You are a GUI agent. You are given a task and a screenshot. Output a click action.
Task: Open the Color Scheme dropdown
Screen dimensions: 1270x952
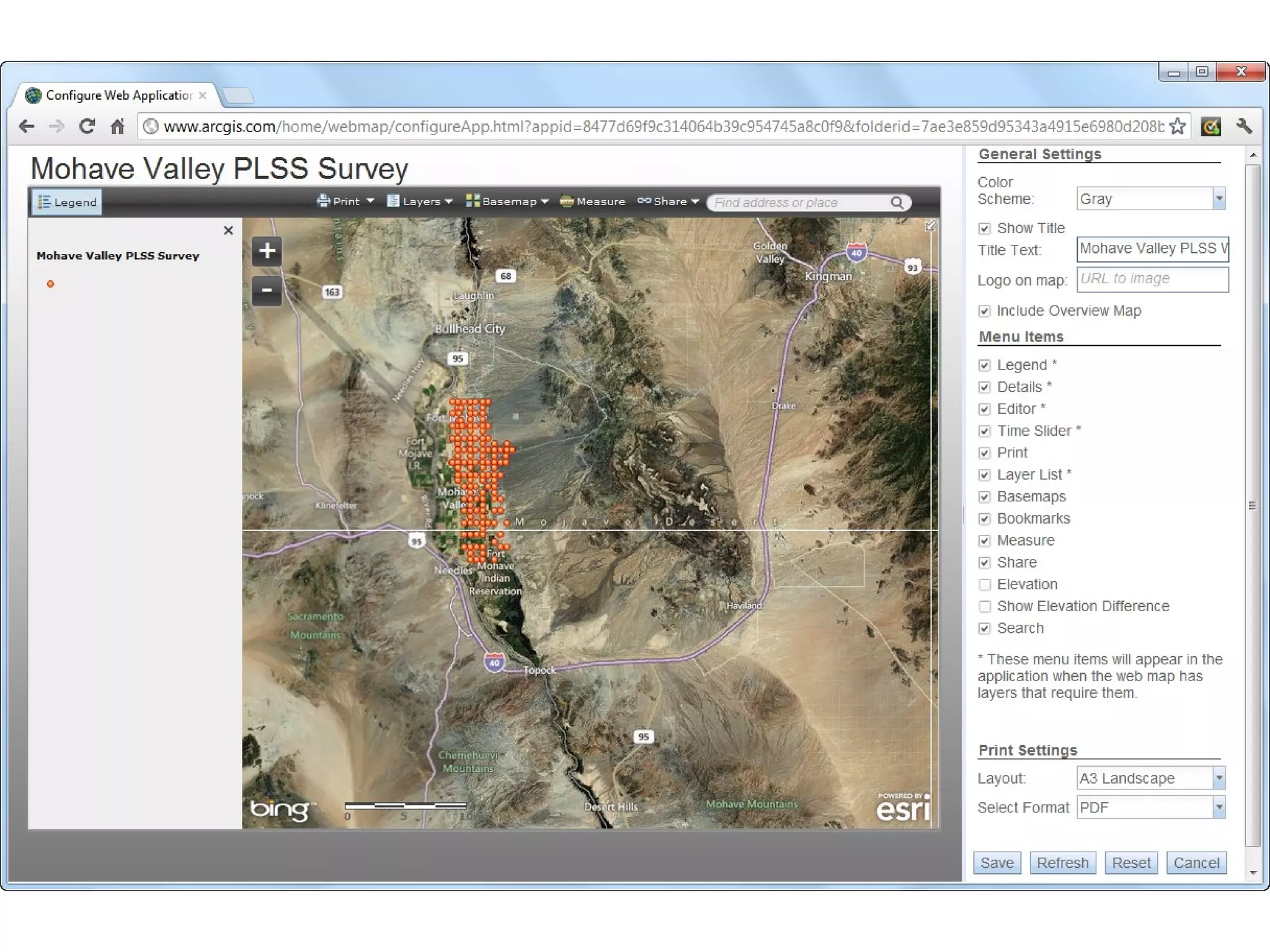click(x=1219, y=199)
